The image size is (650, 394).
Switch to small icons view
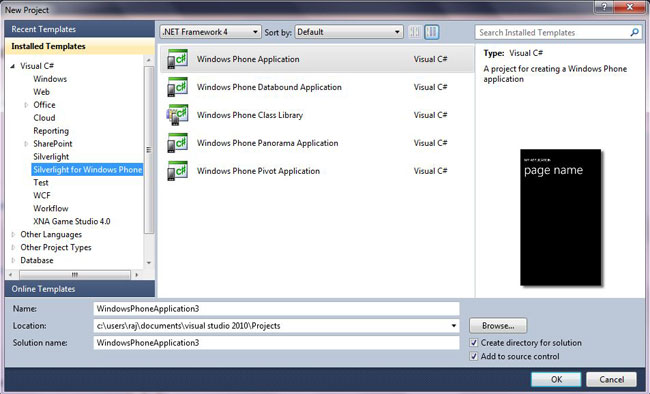[x=415, y=32]
